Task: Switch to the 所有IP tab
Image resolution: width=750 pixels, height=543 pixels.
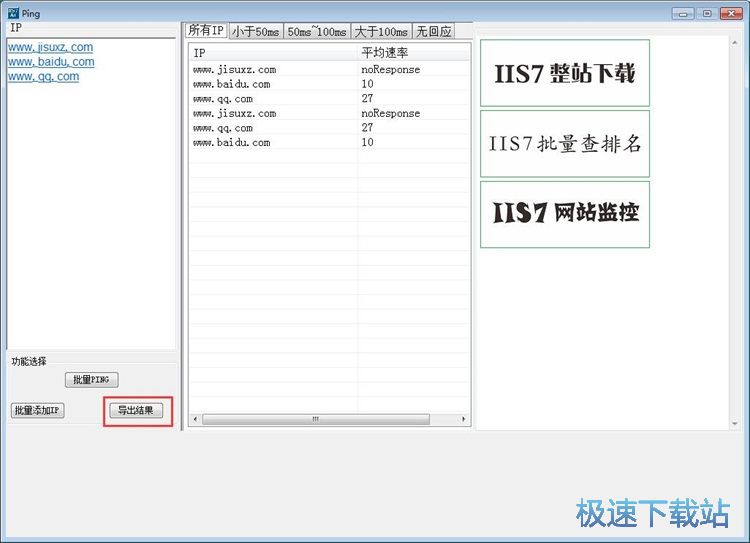Action: 206,30
